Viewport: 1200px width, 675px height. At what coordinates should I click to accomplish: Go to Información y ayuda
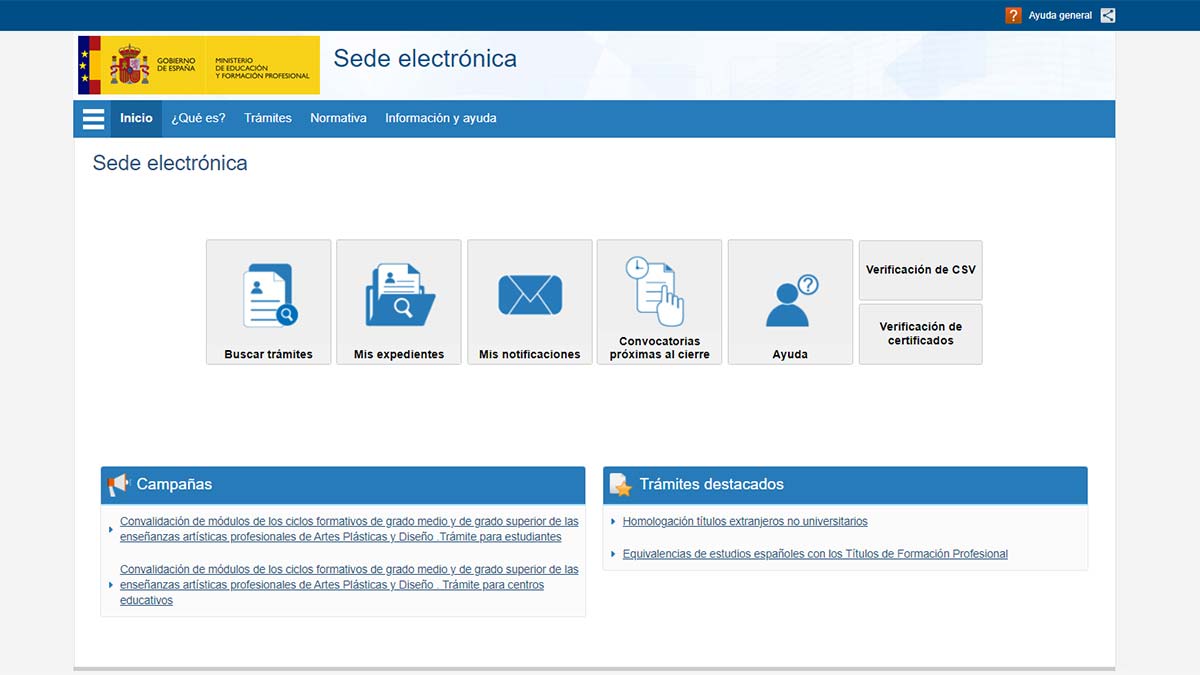(441, 118)
